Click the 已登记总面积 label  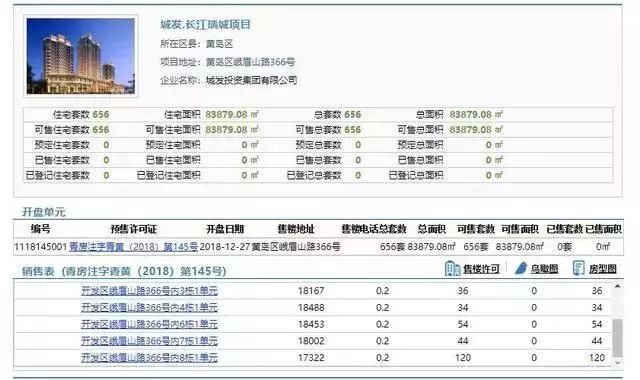(x=416, y=175)
